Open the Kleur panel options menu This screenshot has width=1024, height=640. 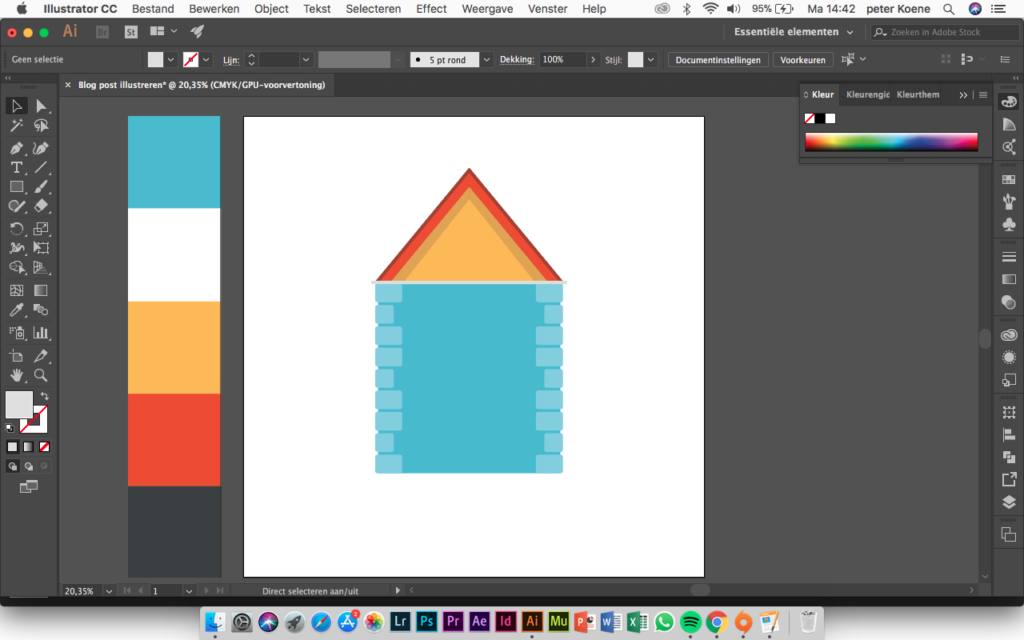[983, 95]
